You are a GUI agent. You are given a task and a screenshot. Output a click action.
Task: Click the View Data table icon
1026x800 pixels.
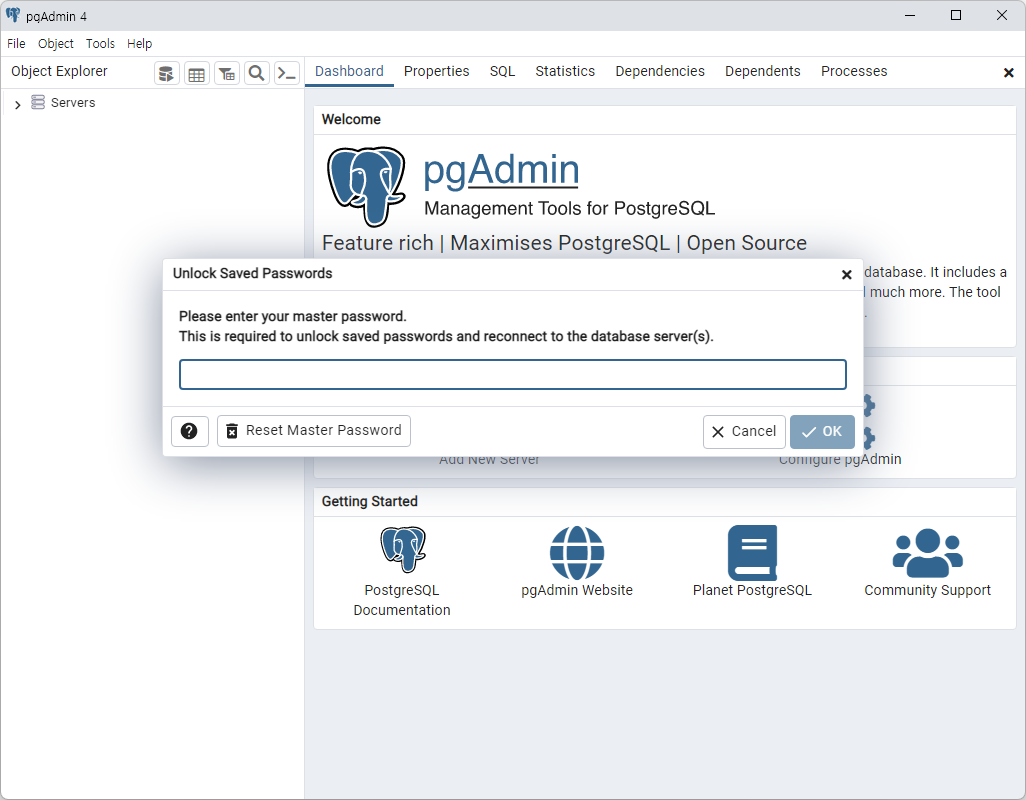[x=196, y=73]
